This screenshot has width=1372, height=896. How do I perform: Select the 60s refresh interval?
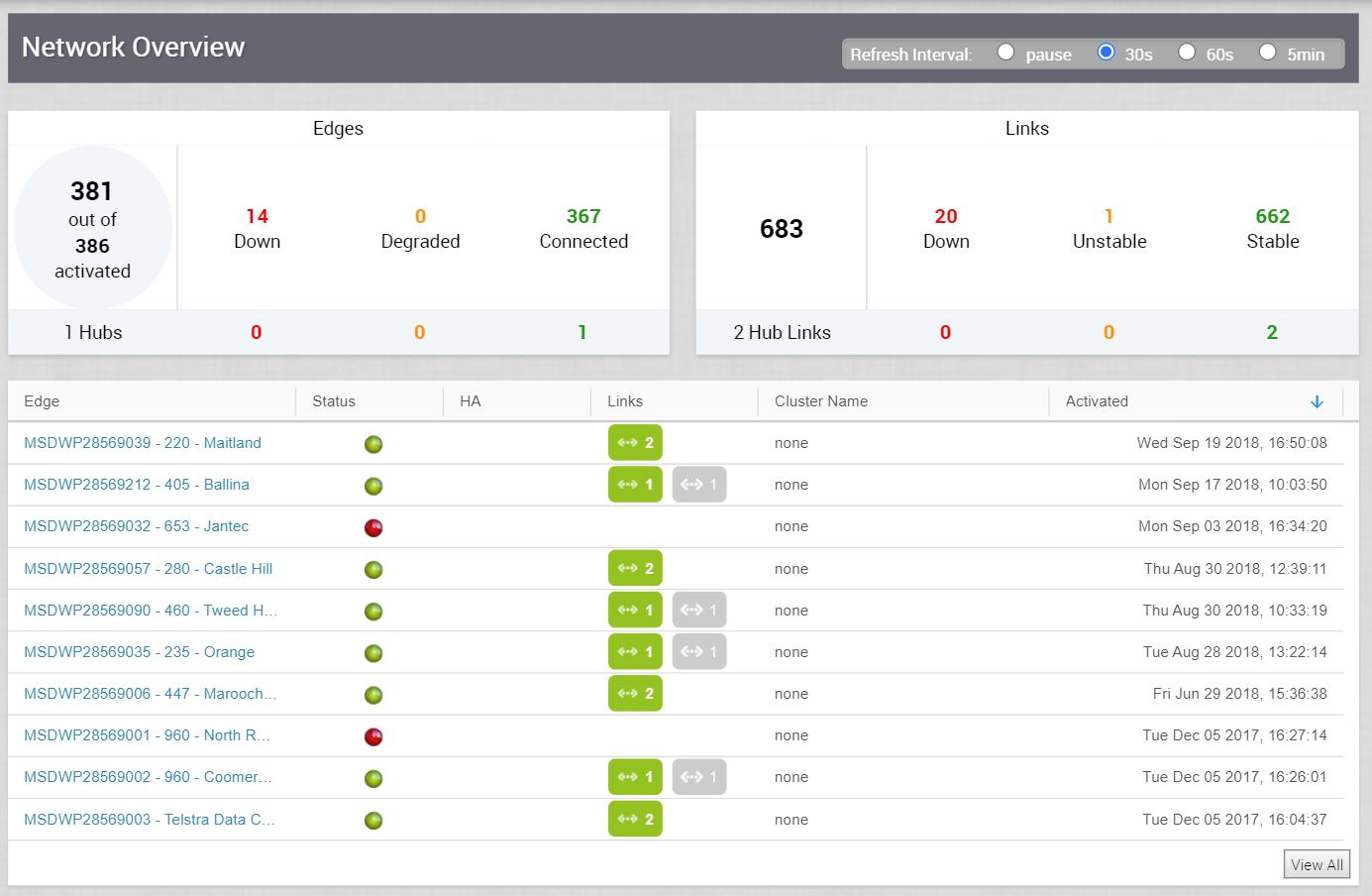pos(1186,53)
